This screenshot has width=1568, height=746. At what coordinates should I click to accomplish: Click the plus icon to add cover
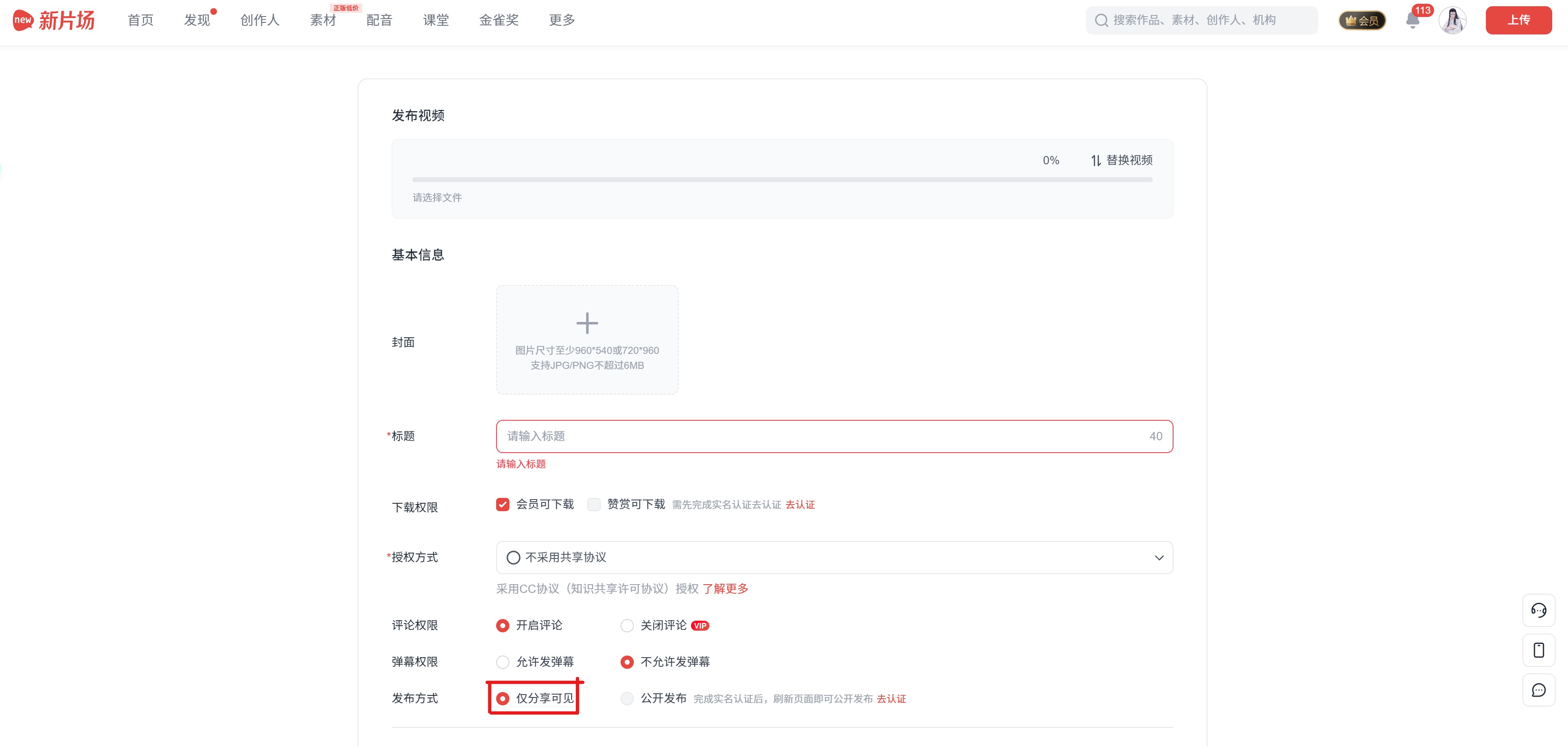[587, 323]
